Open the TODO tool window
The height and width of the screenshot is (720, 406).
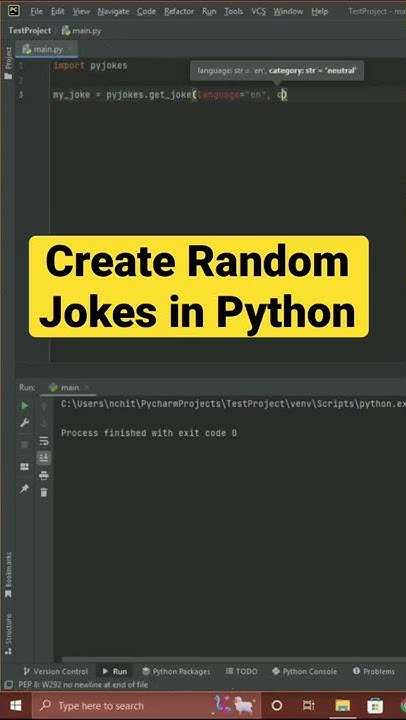tap(242, 671)
